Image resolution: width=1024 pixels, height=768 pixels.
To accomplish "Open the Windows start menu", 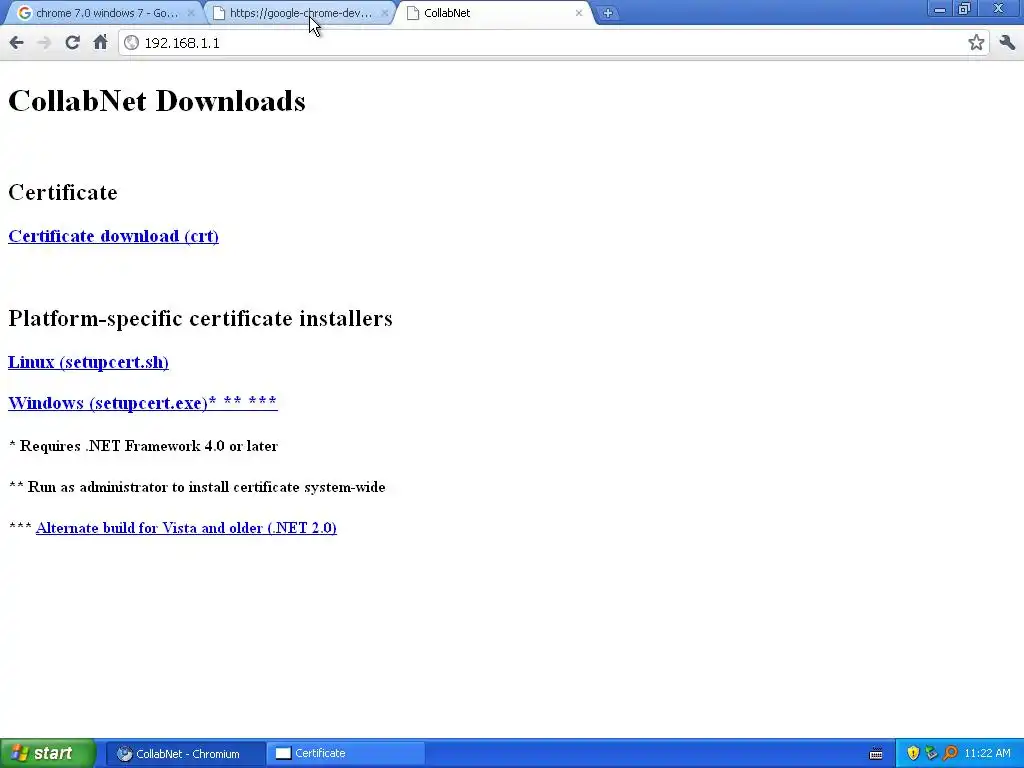I will pyautogui.click(x=47, y=753).
